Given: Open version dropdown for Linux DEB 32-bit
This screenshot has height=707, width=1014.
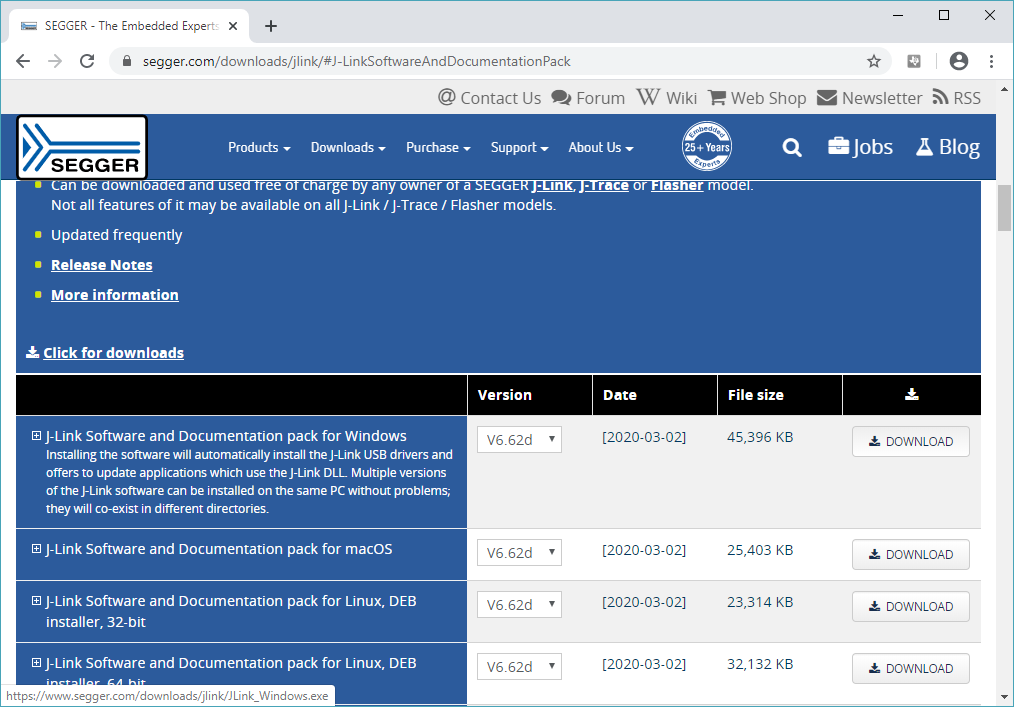Looking at the screenshot, I should tap(519, 604).
